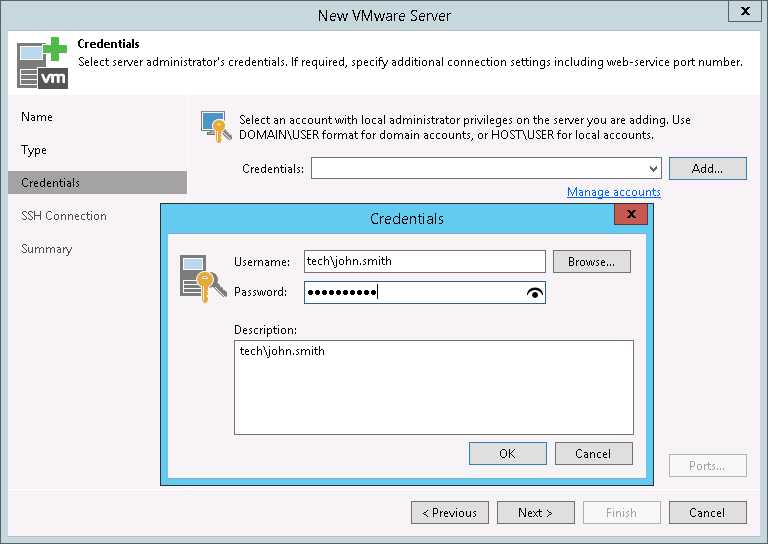Image resolution: width=768 pixels, height=544 pixels.
Task: Cancel the Credentials dialog
Action: (x=594, y=453)
